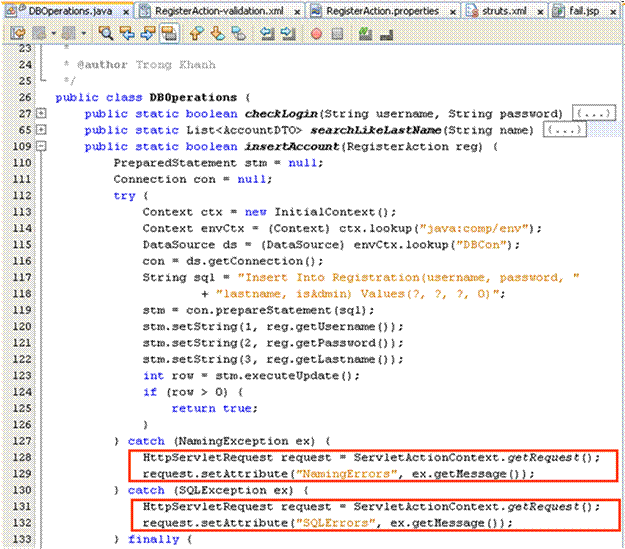Click the Stop Macro Recording icon
The width and height of the screenshot is (625, 549).
(337, 34)
